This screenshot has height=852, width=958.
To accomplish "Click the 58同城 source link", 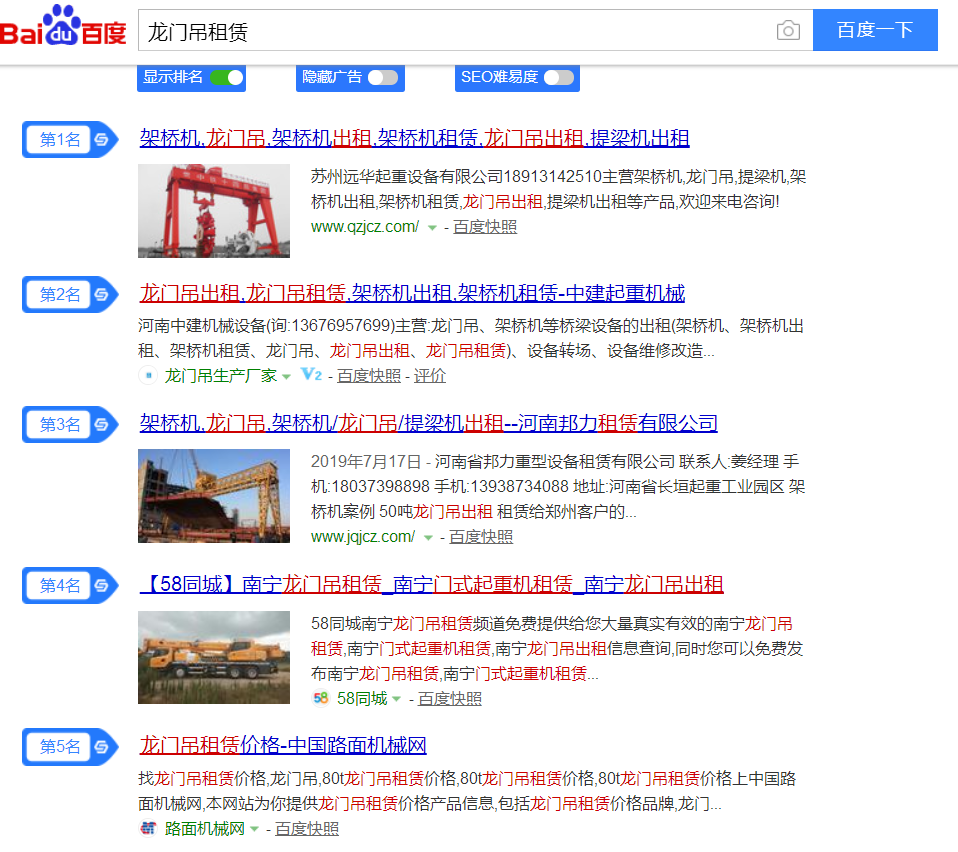I will tap(362, 699).
